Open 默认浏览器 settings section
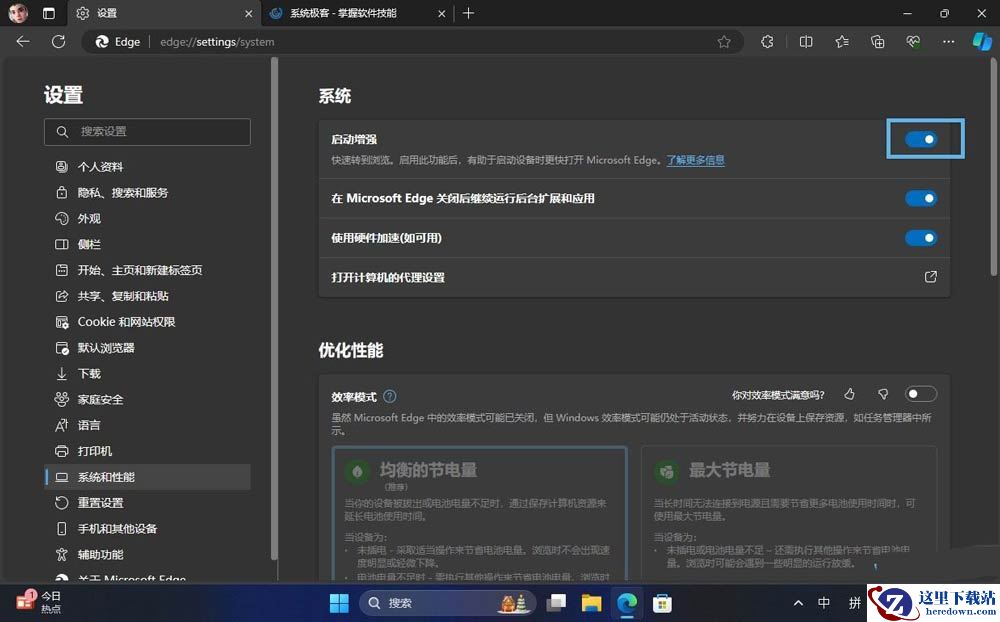This screenshot has height=622, width=1000. click(147, 348)
